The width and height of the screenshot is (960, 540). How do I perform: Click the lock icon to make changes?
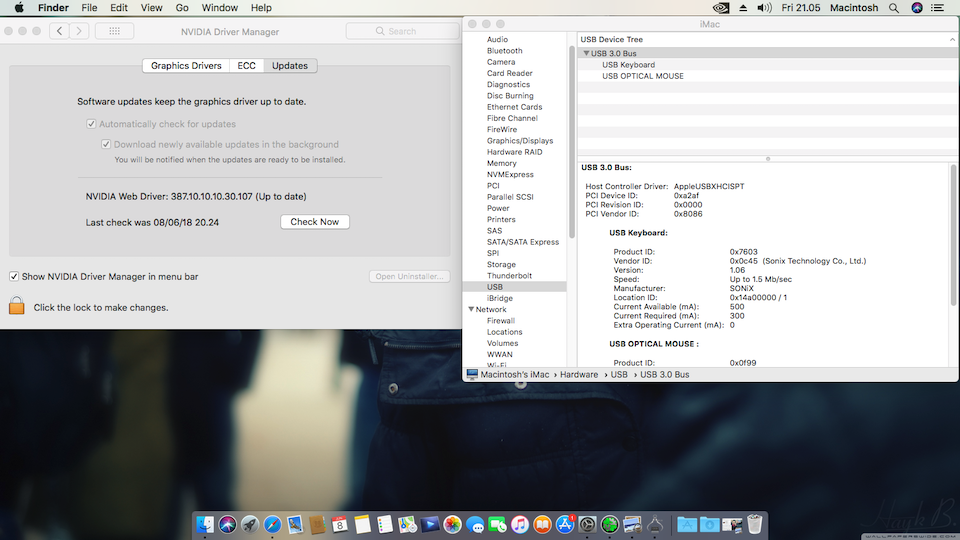(16, 306)
